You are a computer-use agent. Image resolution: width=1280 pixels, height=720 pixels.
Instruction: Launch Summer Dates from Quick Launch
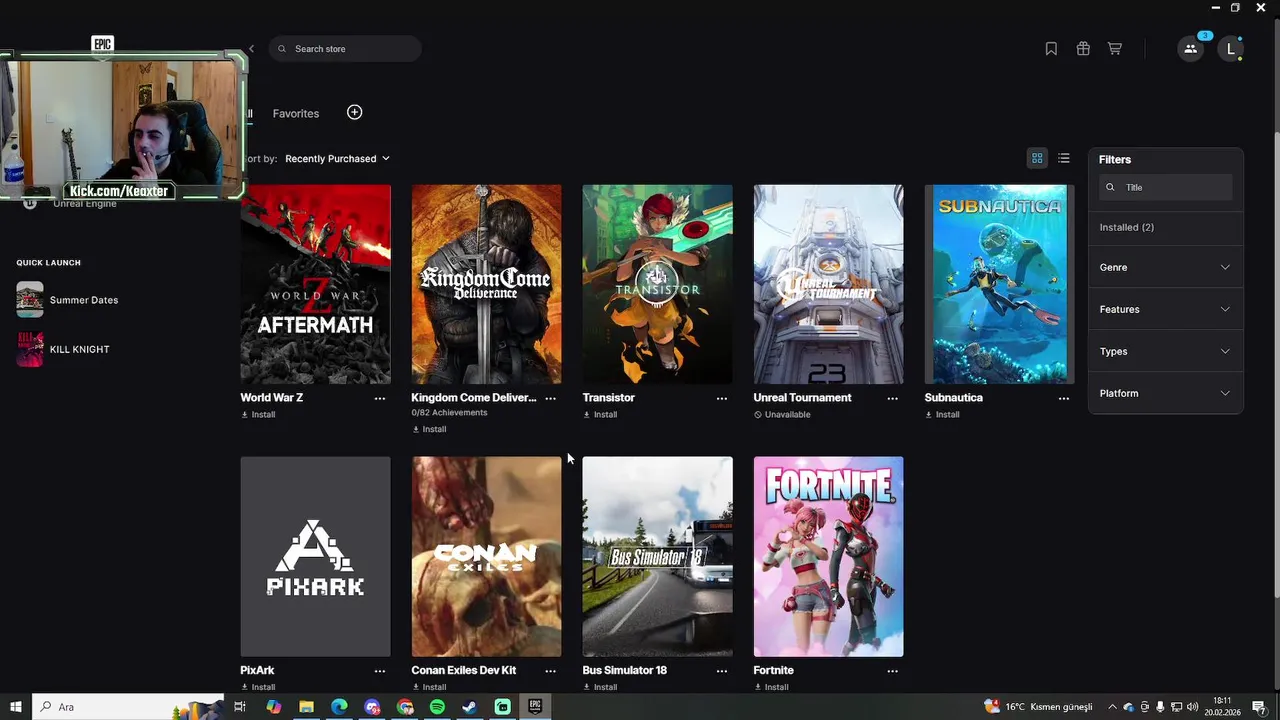point(67,300)
